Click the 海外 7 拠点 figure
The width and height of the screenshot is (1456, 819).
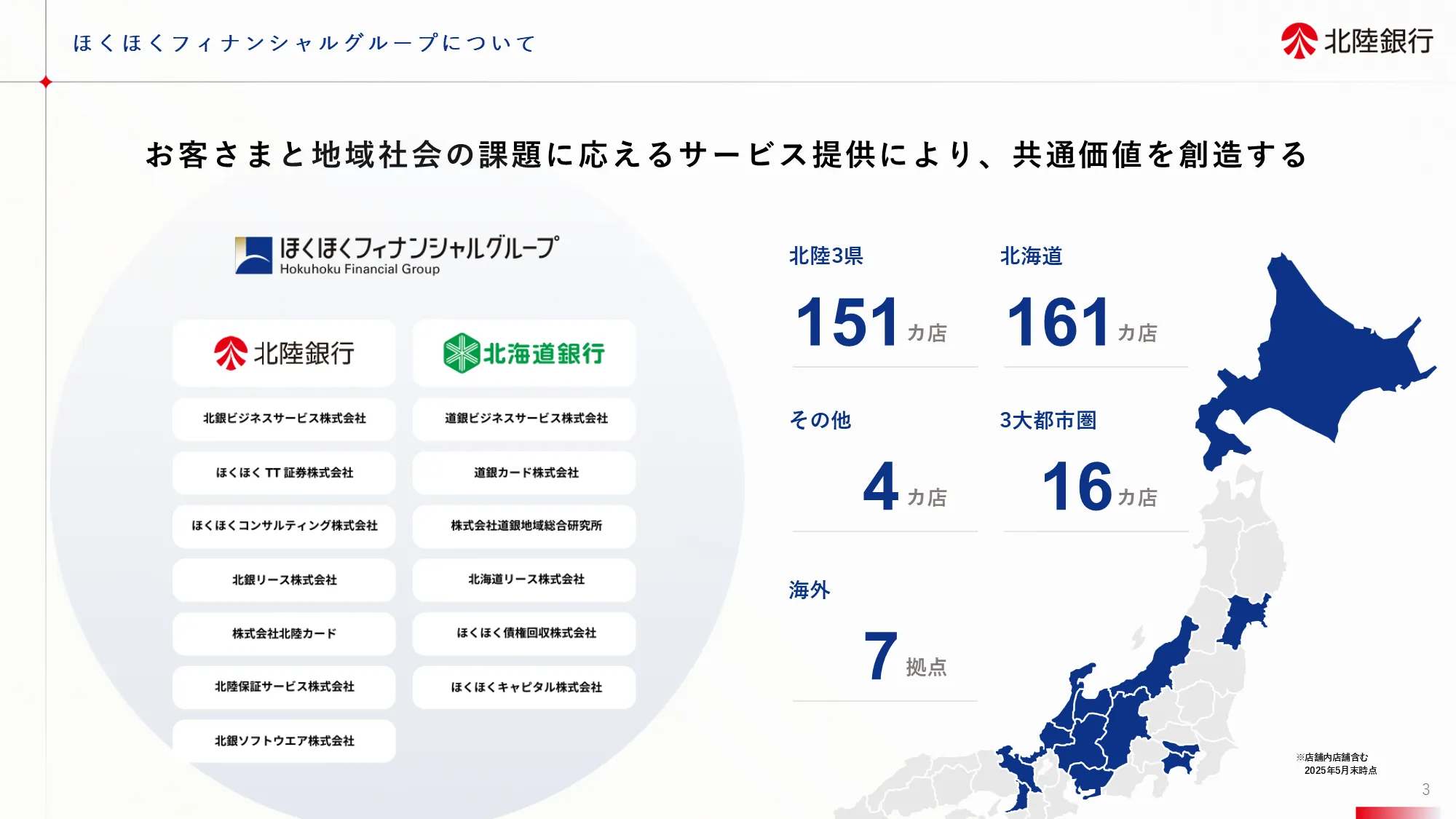(881, 657)
